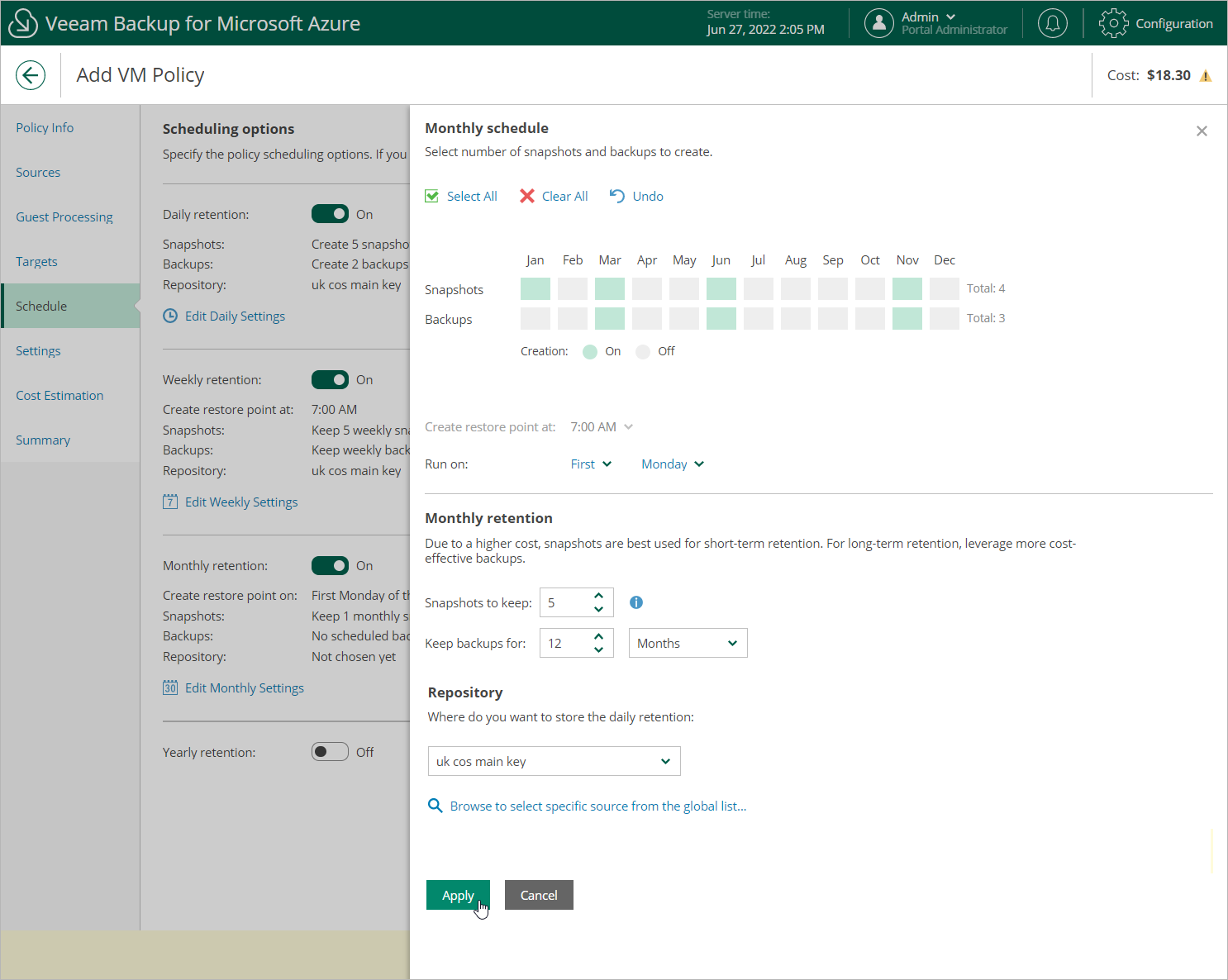Open uk cos main key repository dropdown
This screenshot has width=1228, height=980.
554,761
